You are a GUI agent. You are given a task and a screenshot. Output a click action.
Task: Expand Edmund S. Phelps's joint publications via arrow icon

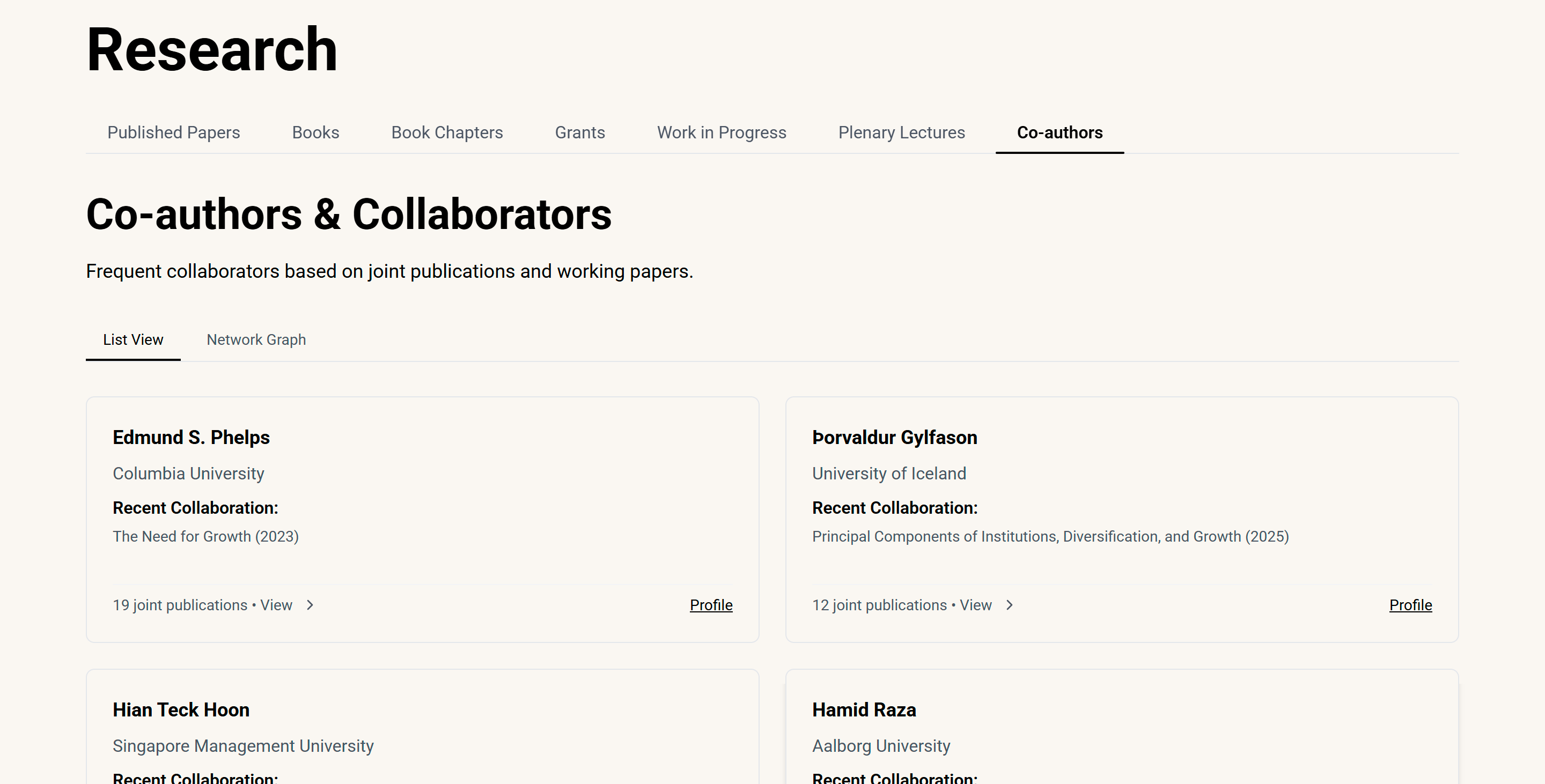tap(310, 605)
